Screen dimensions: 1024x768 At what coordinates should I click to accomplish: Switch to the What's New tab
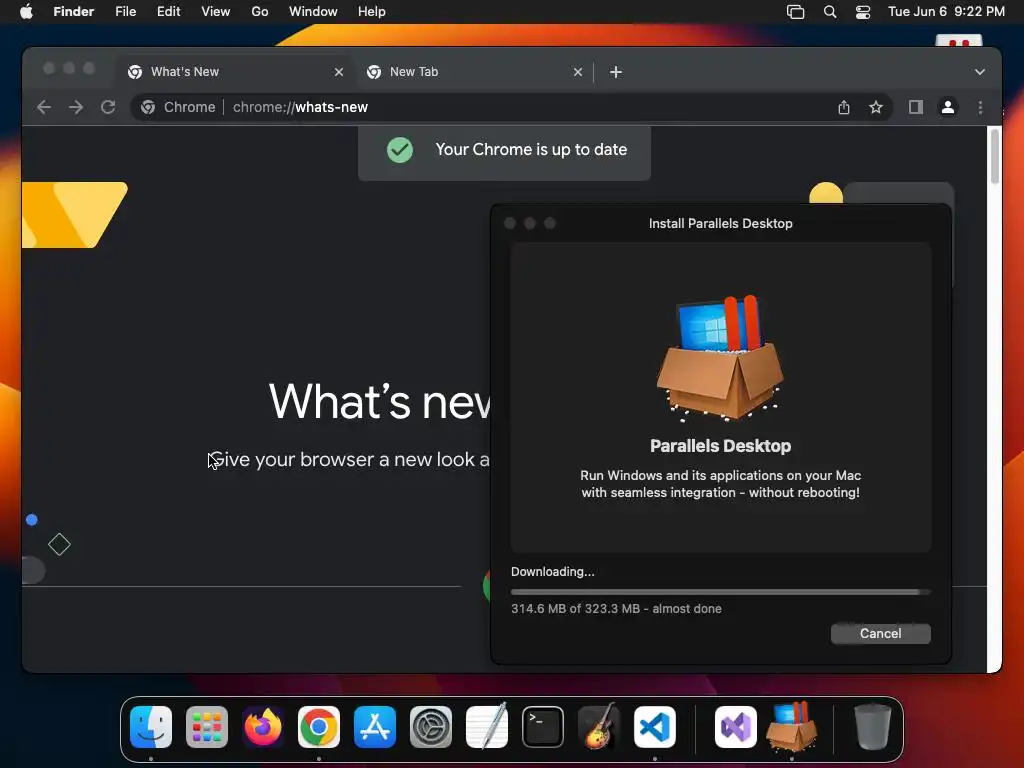235,72
